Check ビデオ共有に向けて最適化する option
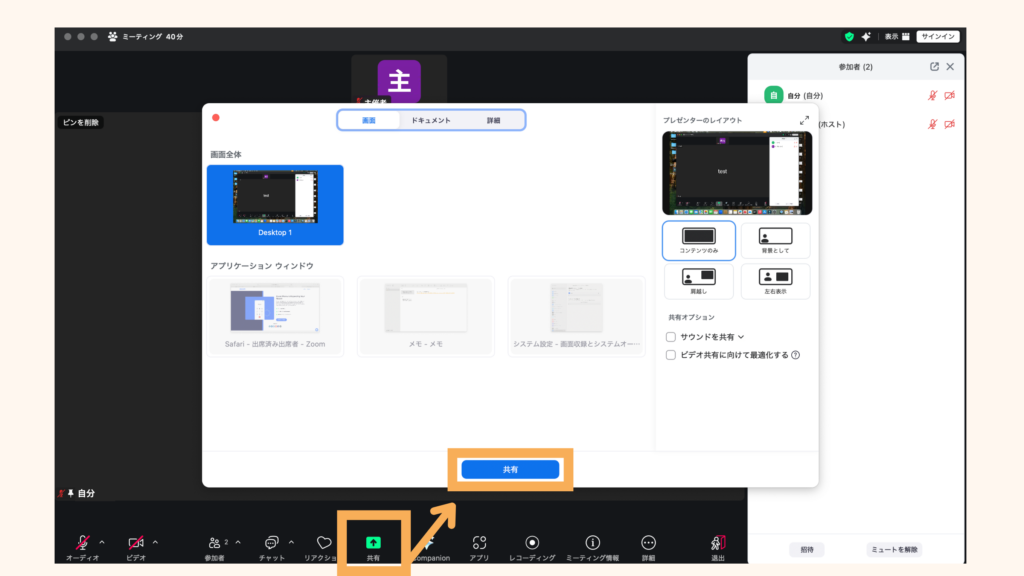Screen dimensions: 1024x576 pos(671,354)
